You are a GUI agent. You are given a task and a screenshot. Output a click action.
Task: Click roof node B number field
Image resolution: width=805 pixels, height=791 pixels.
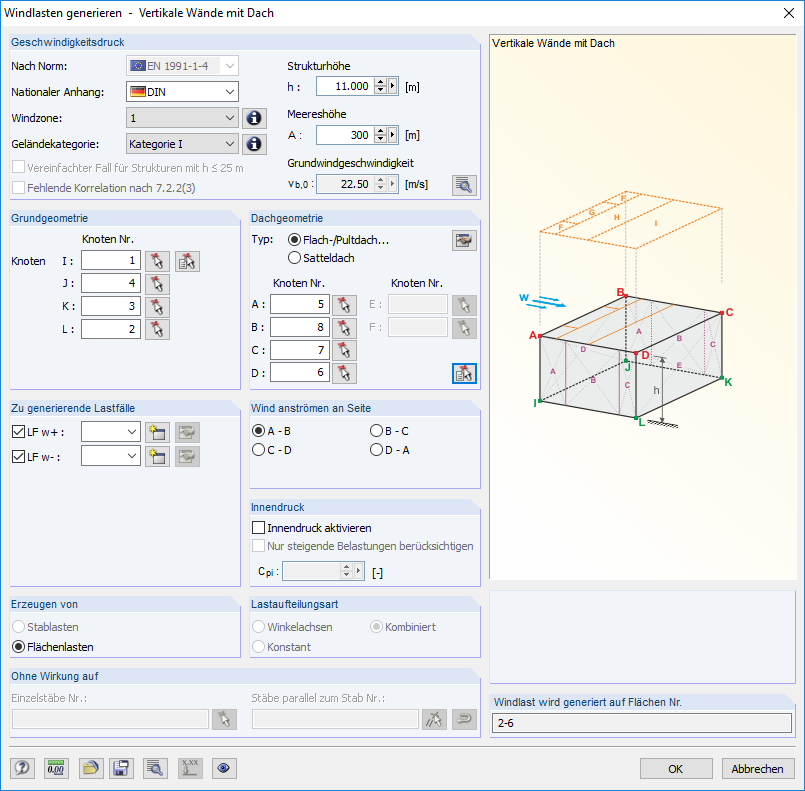[x=300, y=327]
